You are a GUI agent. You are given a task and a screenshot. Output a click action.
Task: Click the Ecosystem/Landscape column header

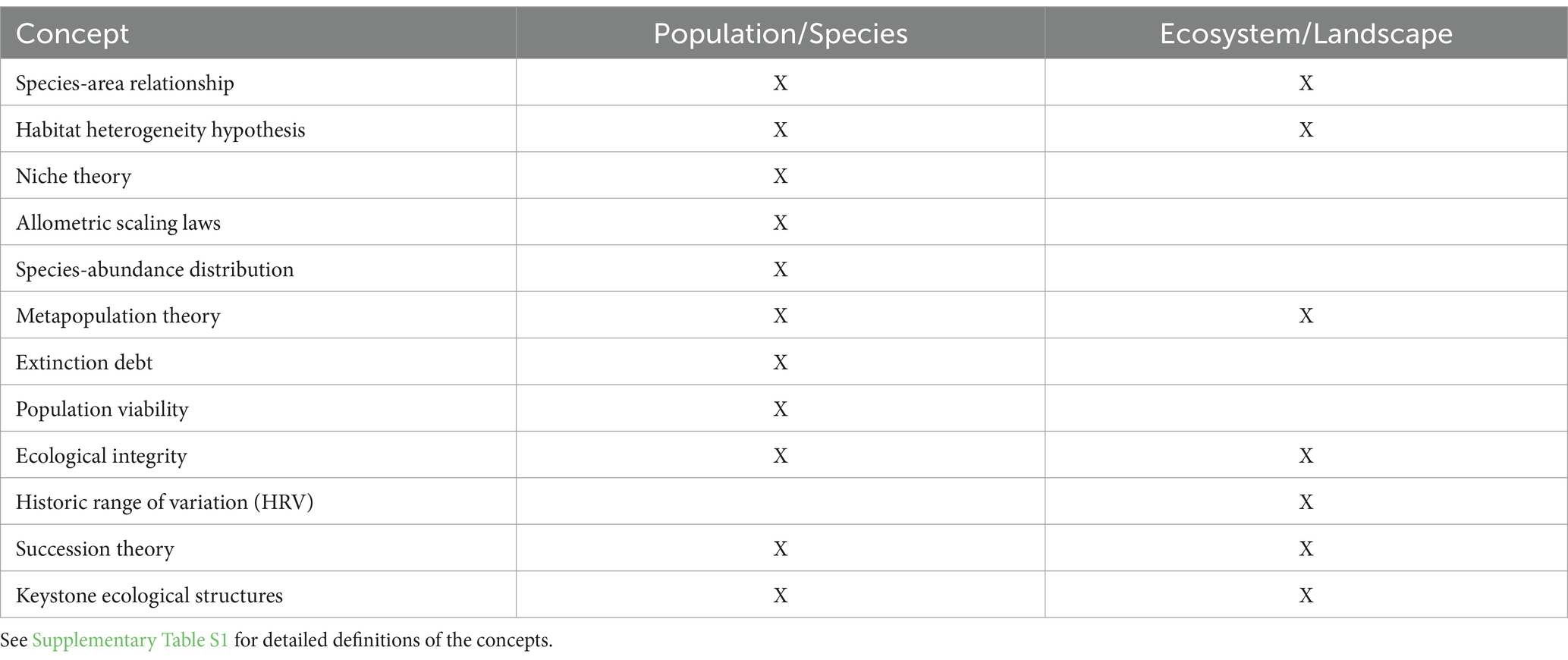click(1306, 34)
